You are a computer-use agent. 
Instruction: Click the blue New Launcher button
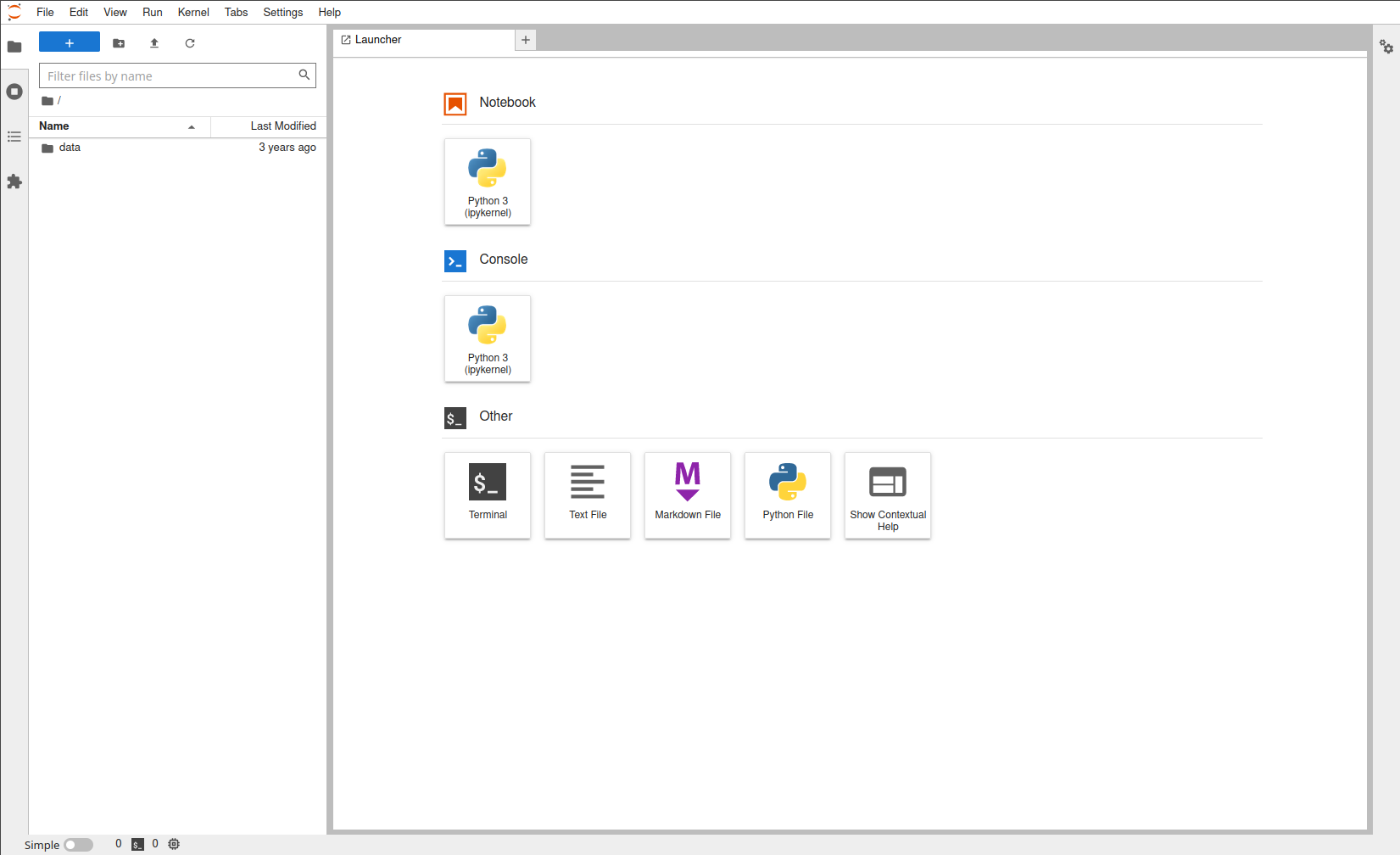click(x=70, y=42)
